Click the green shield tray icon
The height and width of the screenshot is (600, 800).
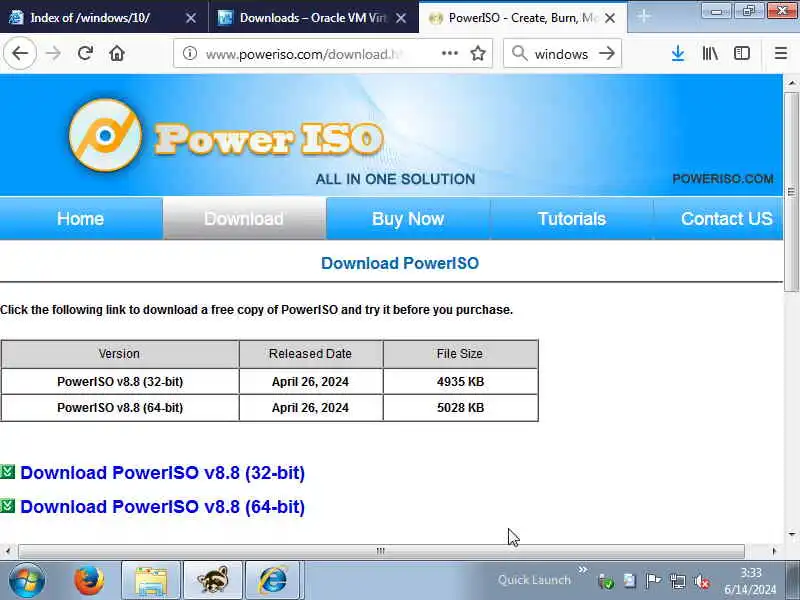pos(606,581)
